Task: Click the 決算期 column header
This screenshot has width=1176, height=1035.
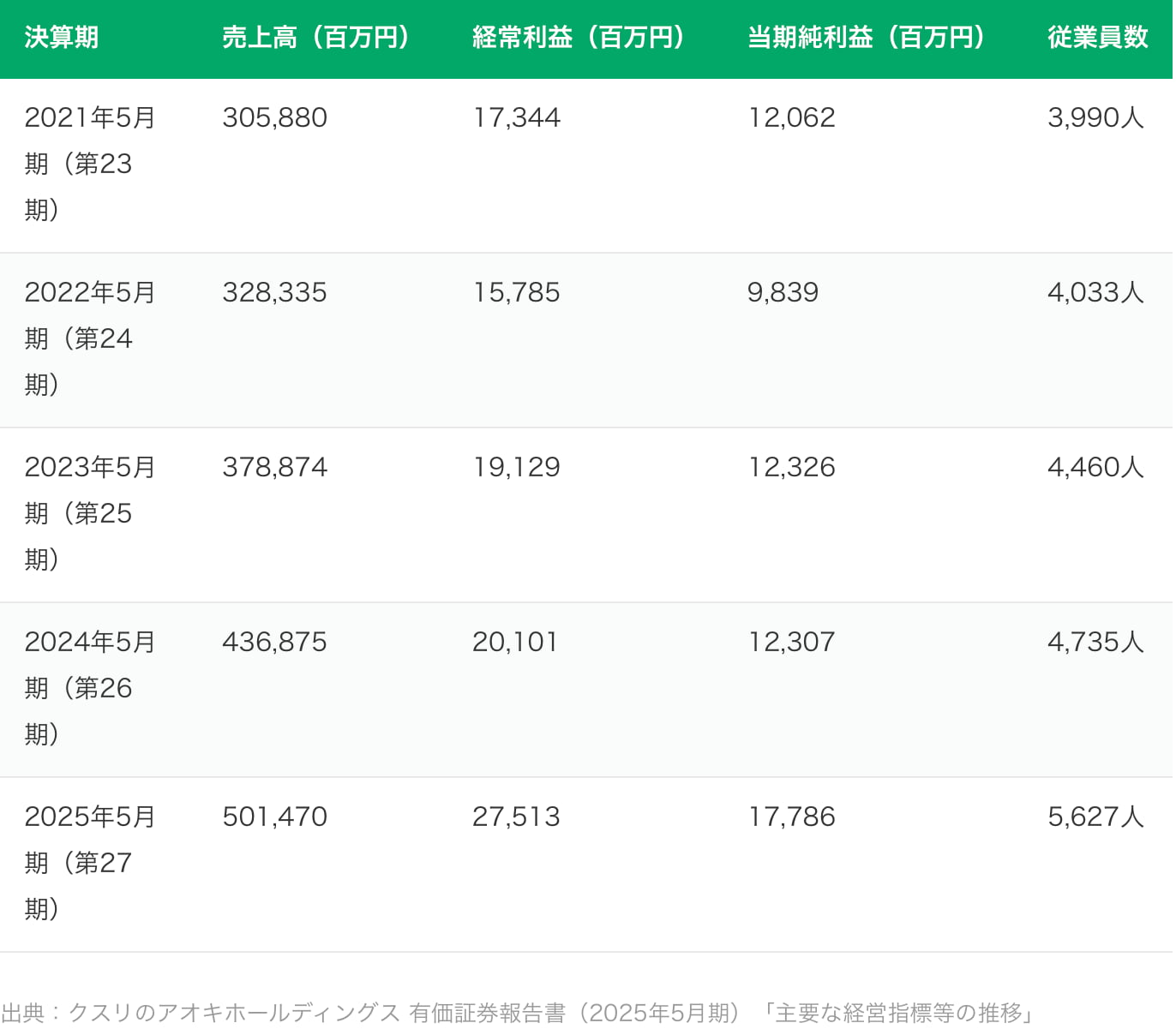Action: click(x=59, y=38)
